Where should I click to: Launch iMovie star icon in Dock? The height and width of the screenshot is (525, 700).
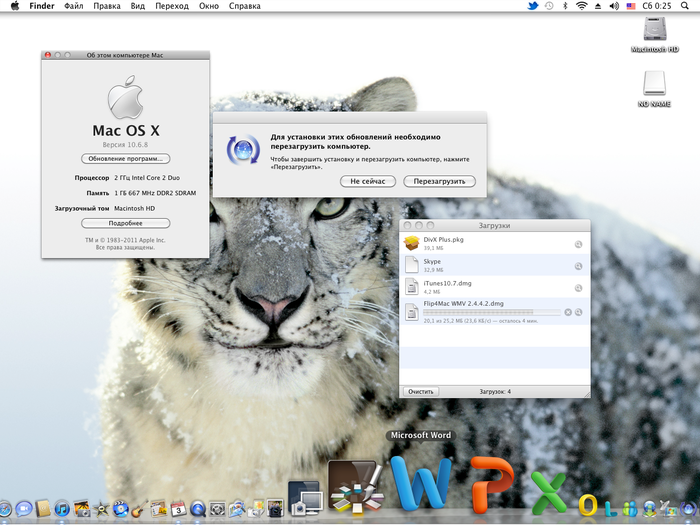point(101,508)
